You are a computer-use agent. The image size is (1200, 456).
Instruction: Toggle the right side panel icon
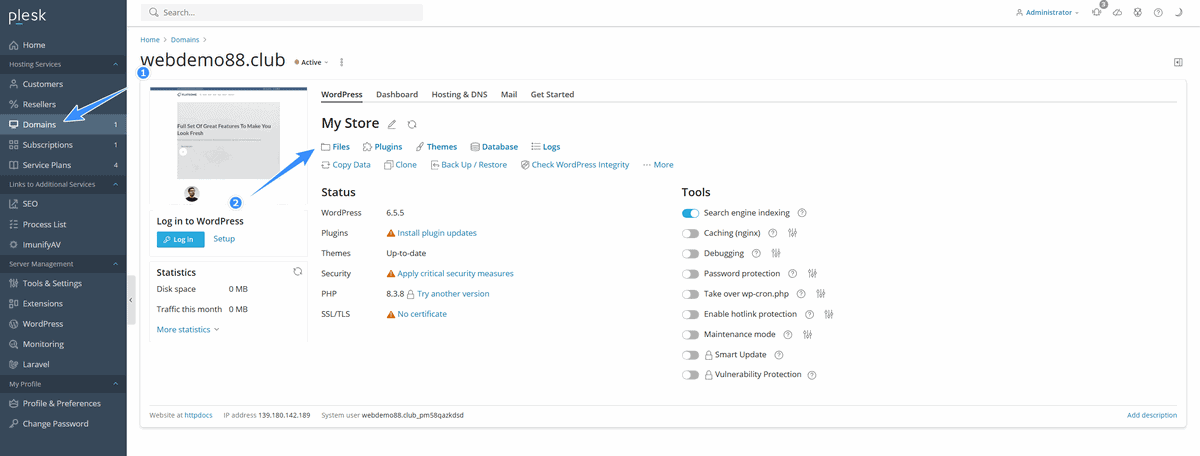[1178, 62]
